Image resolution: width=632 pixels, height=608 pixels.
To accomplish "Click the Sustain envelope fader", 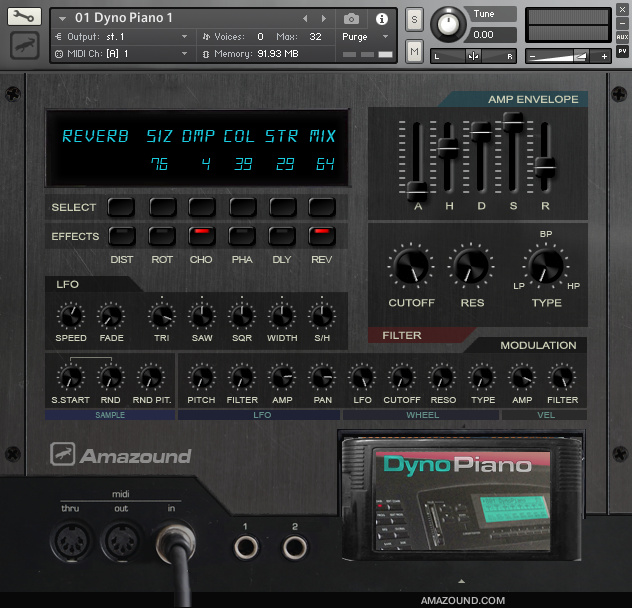I will point(513,121).
